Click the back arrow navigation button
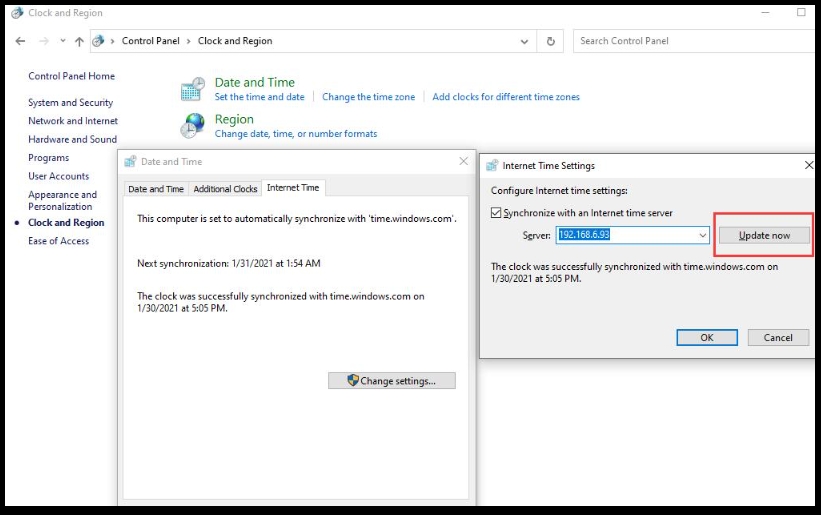Viewport: 821px width, 515px height. tap(21, 41)
